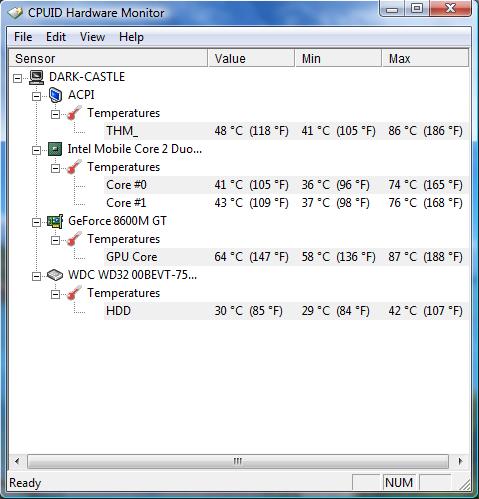479x499 pixels.
Task: Collapse the Intel Mobile Core 2 Duo branch
Action: click(x=36, y=150)
